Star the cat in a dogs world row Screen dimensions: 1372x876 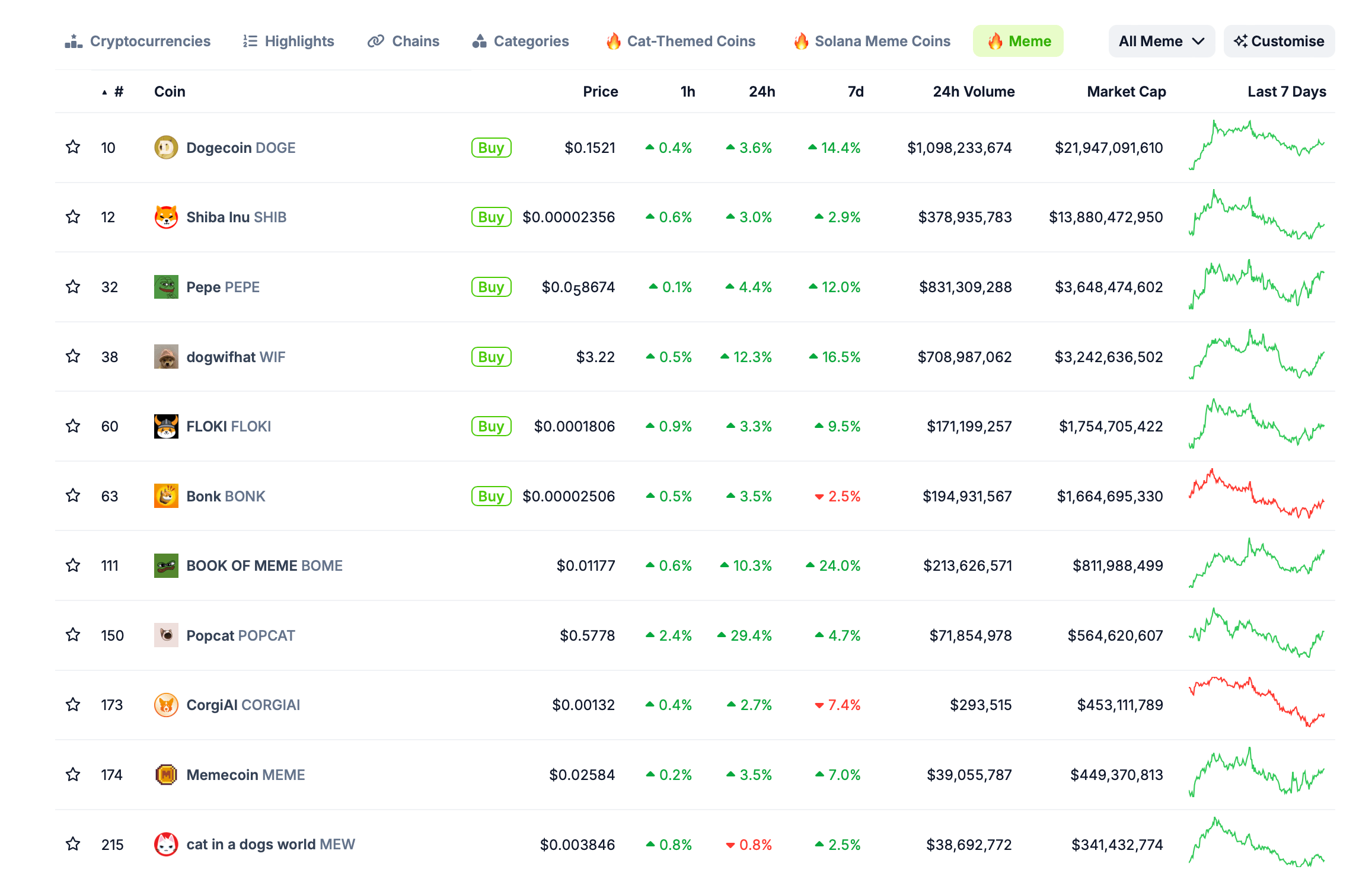[x=73, y=844]
